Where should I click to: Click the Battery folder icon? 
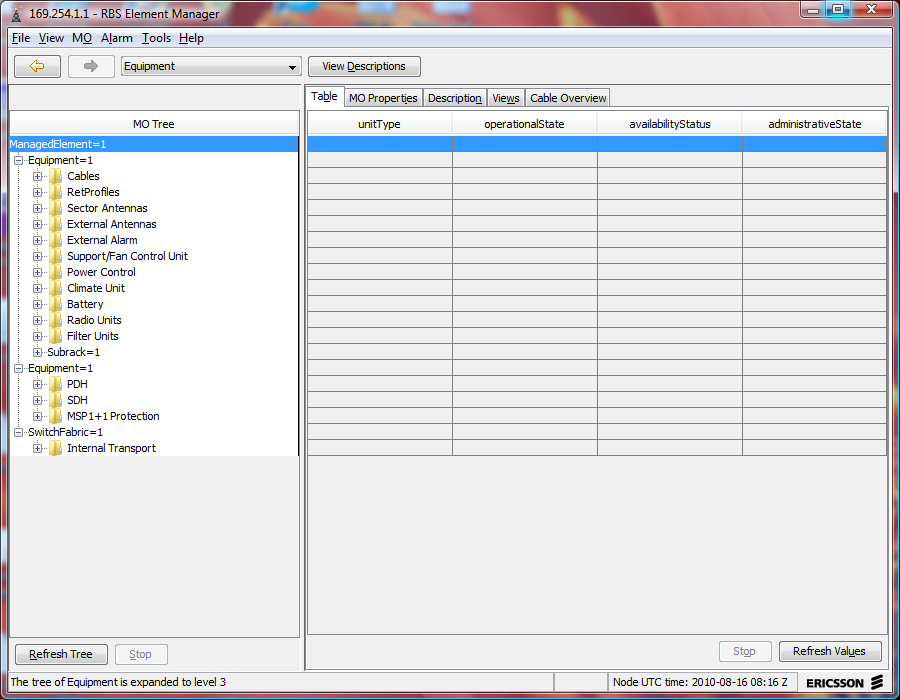(56, 304)
